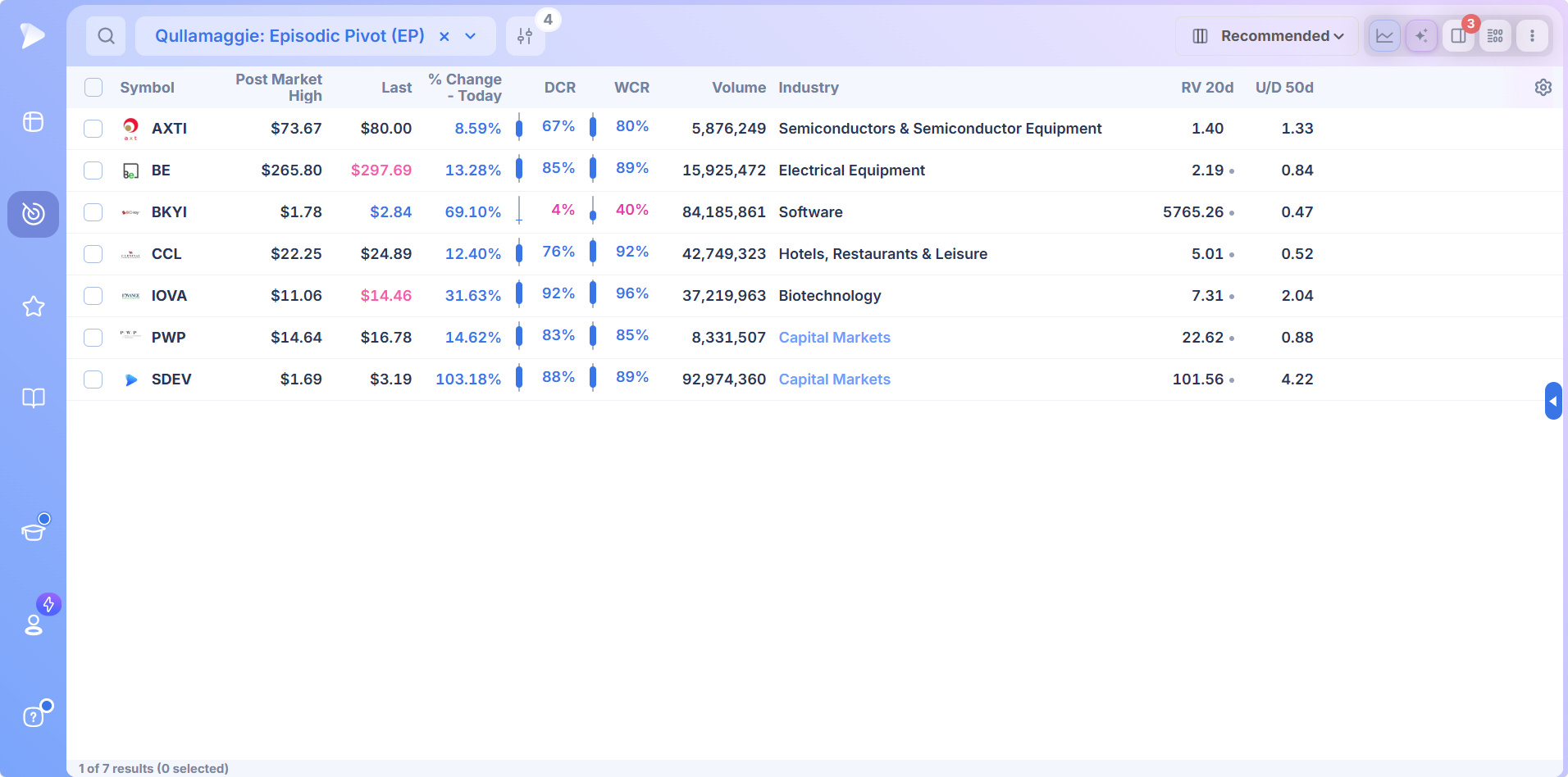Click the app logo in sidebar
Image resolution: width=1568 pixels, height=777 pixels.
33,35
